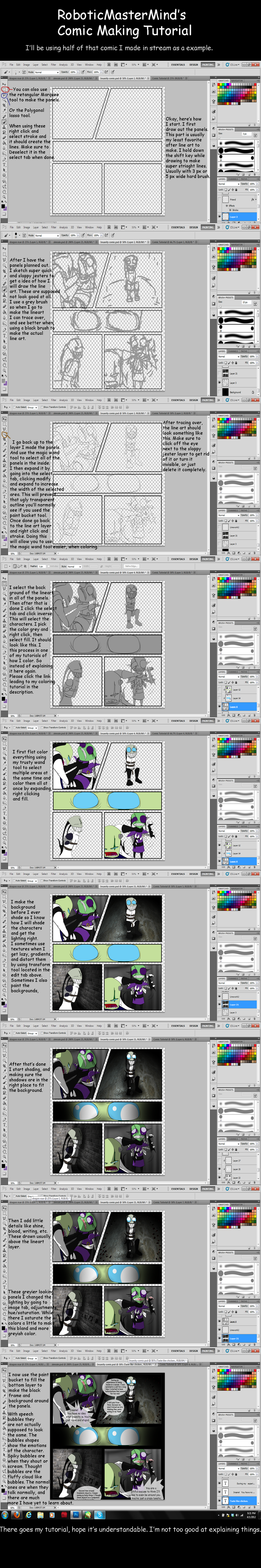Open the Window menu in the topmost menu bar
Viewport: 261px width, 1568px height.
point(89,64)
